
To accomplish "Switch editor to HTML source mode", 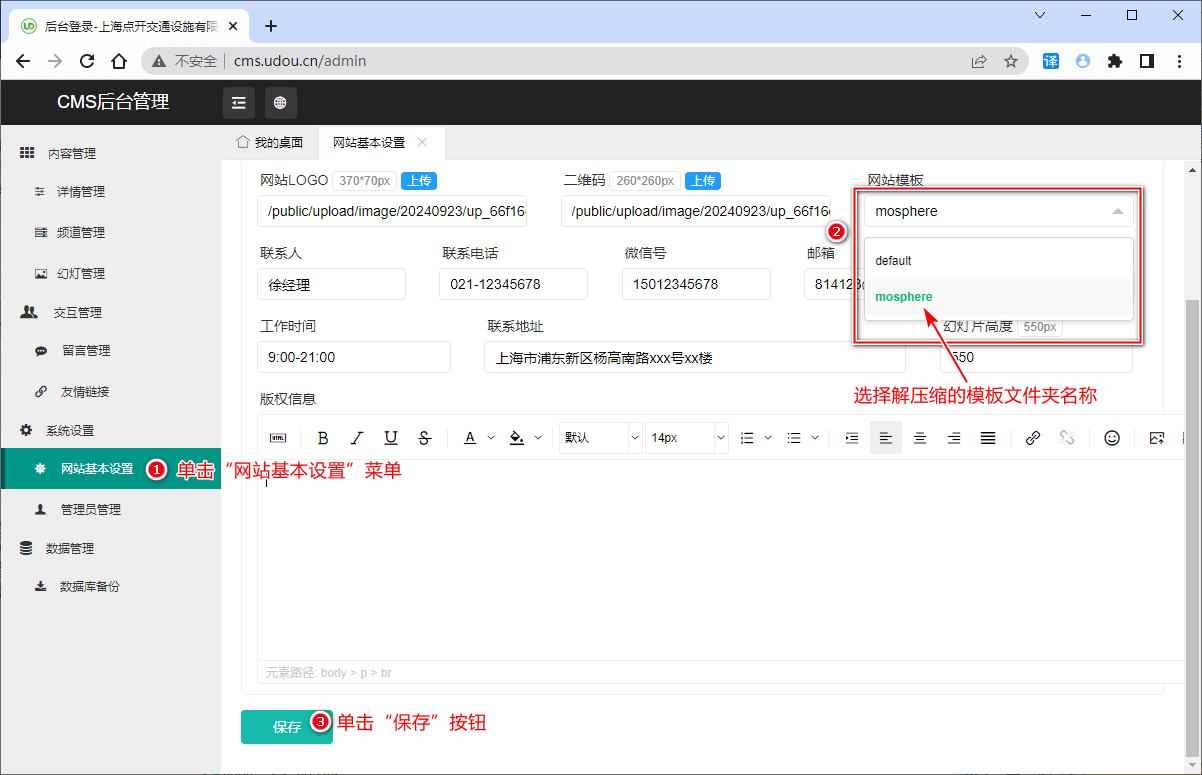I will (277, 438).
